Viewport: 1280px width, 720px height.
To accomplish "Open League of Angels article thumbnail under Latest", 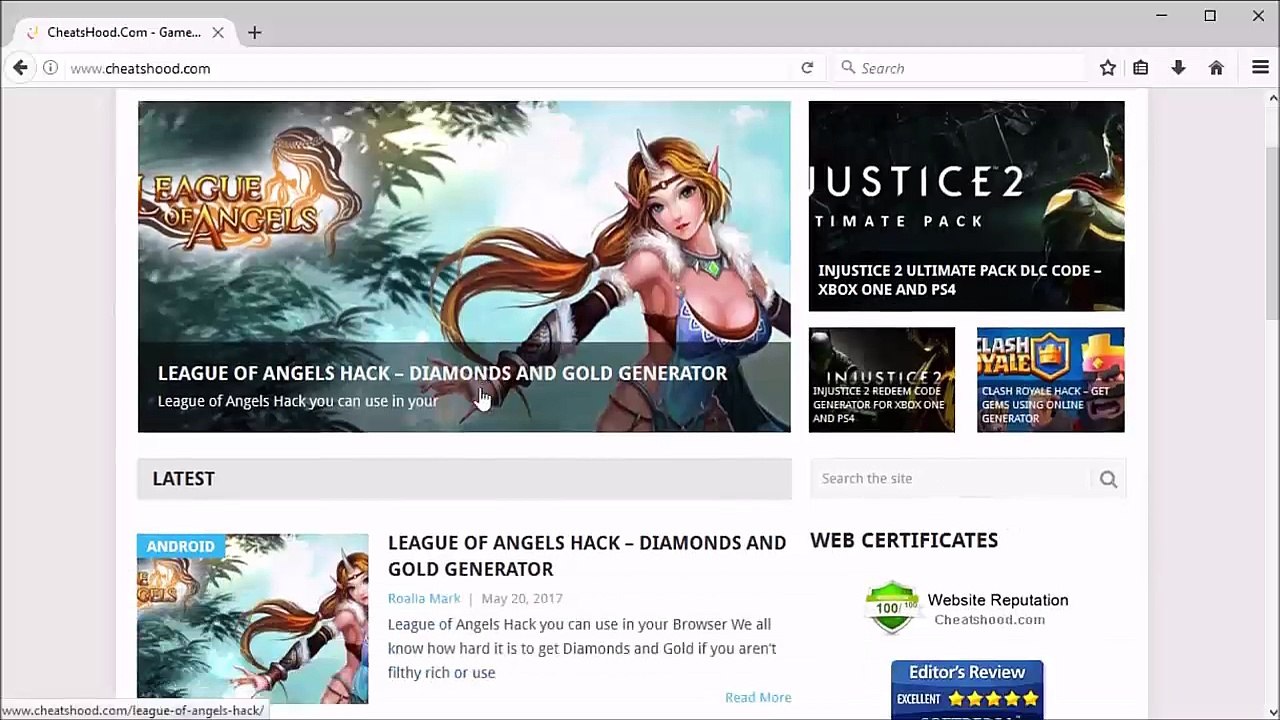I will pyautogui.click(x=253, y=618).
